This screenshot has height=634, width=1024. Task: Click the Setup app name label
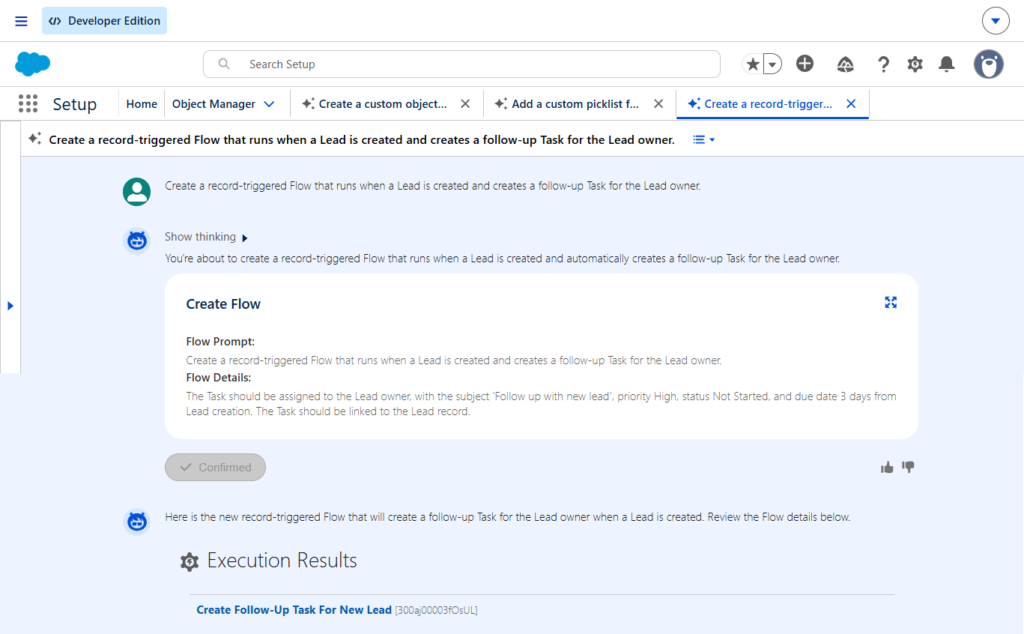click(x=74, y=104)
